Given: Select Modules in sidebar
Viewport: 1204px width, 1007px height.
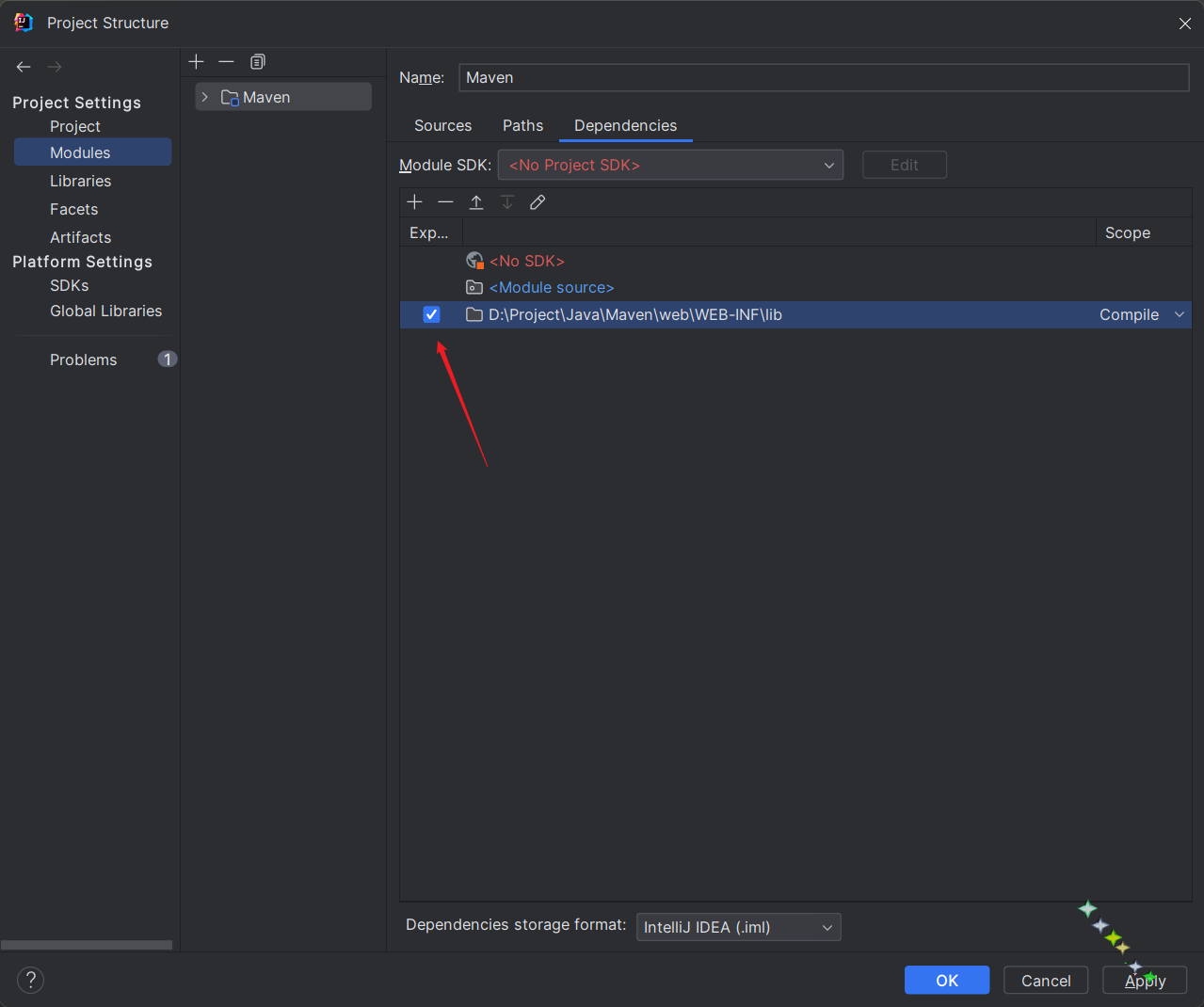Looking at the screenshot, I should (92, 152).
